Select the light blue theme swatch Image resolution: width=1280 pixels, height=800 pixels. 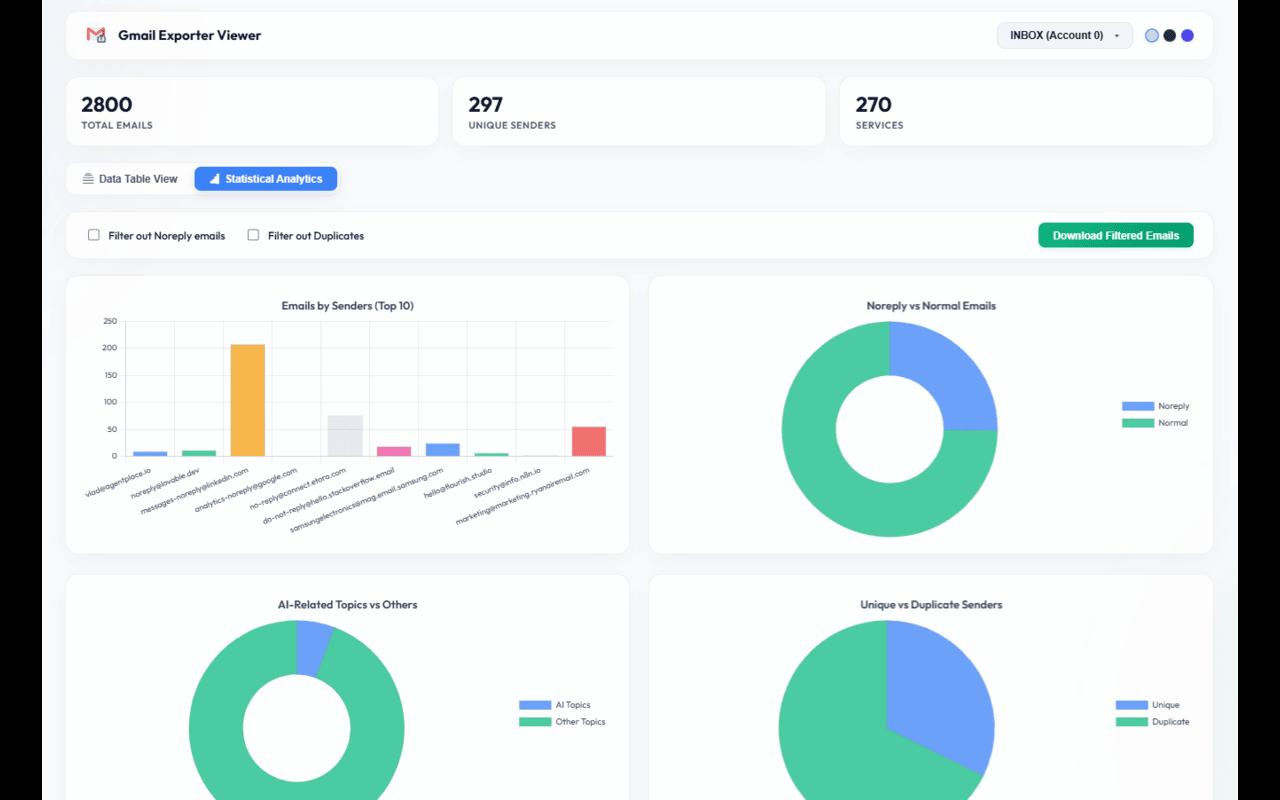click(1152, 35)
